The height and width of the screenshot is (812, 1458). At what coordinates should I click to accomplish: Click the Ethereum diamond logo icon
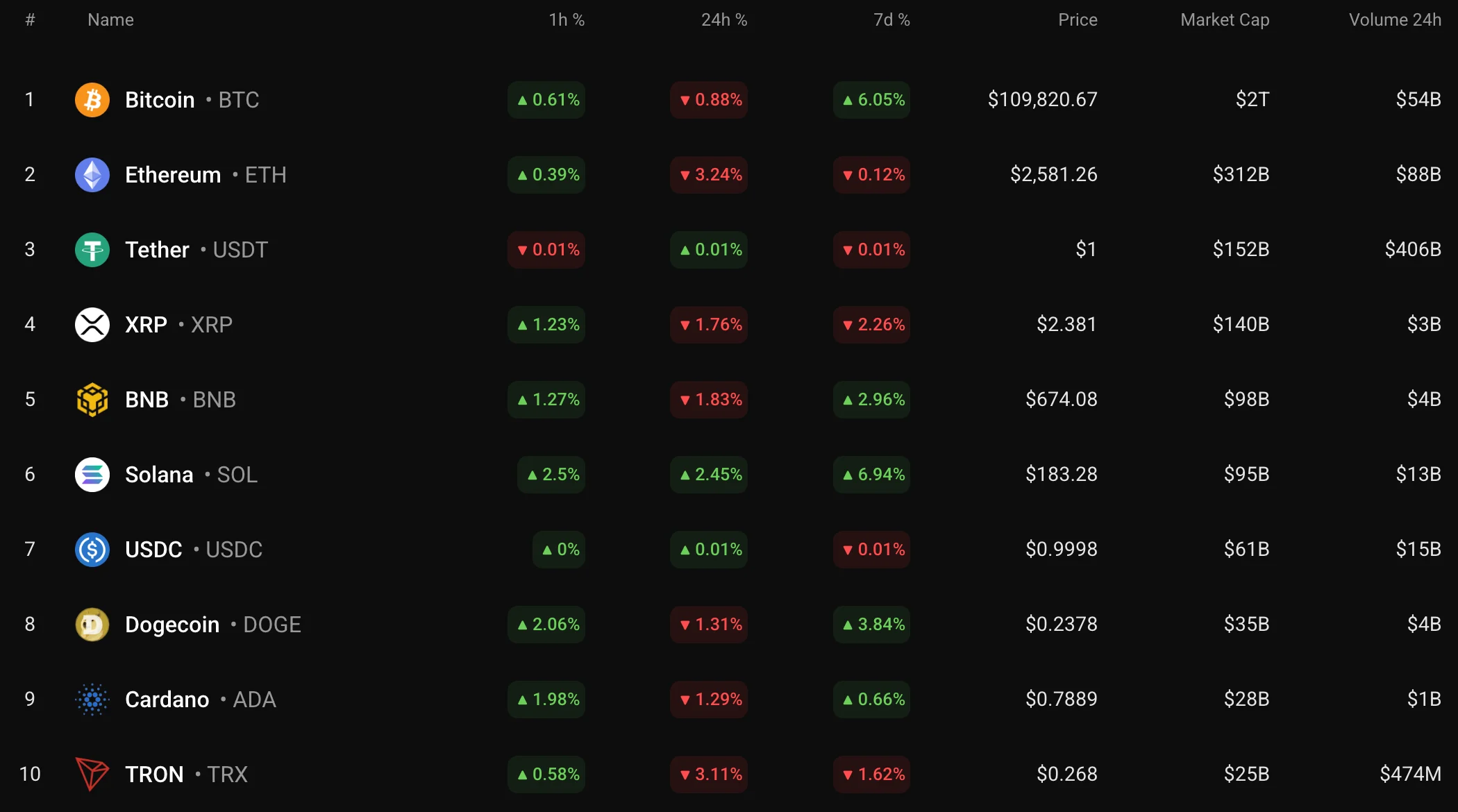(92, 175)
